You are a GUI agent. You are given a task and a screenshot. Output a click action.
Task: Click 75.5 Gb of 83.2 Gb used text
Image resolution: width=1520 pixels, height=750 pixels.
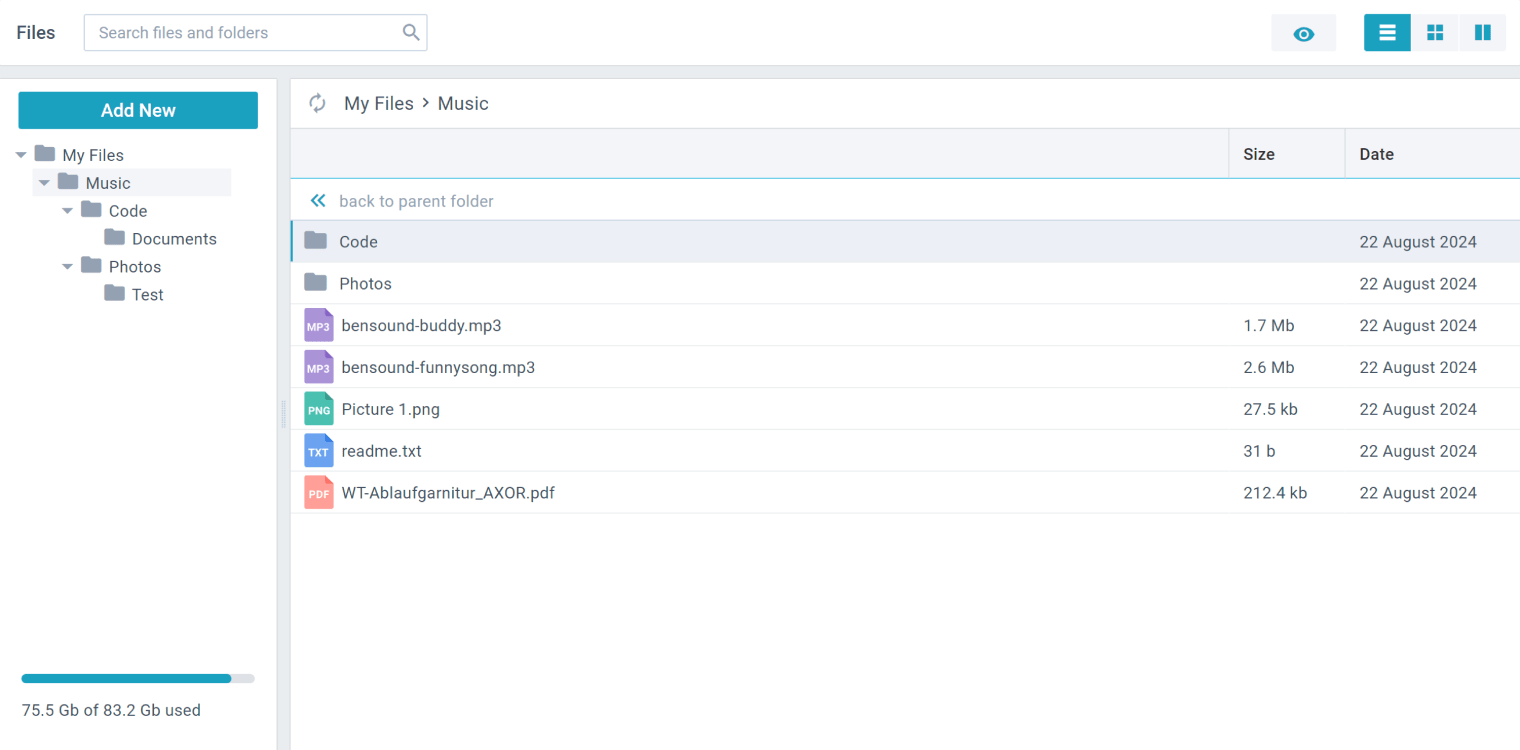[x=111, y=710]
